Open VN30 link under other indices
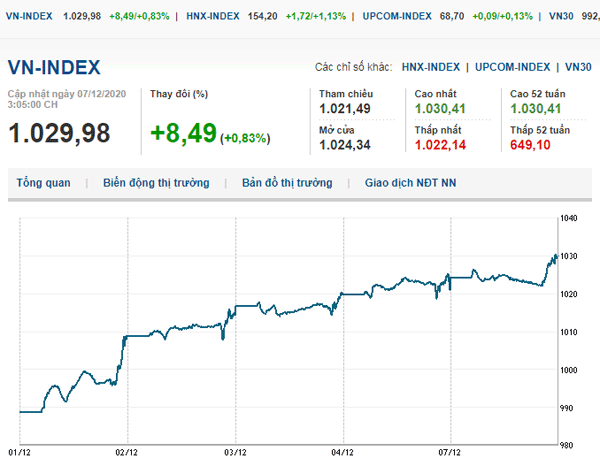 (x=578, y=67)
